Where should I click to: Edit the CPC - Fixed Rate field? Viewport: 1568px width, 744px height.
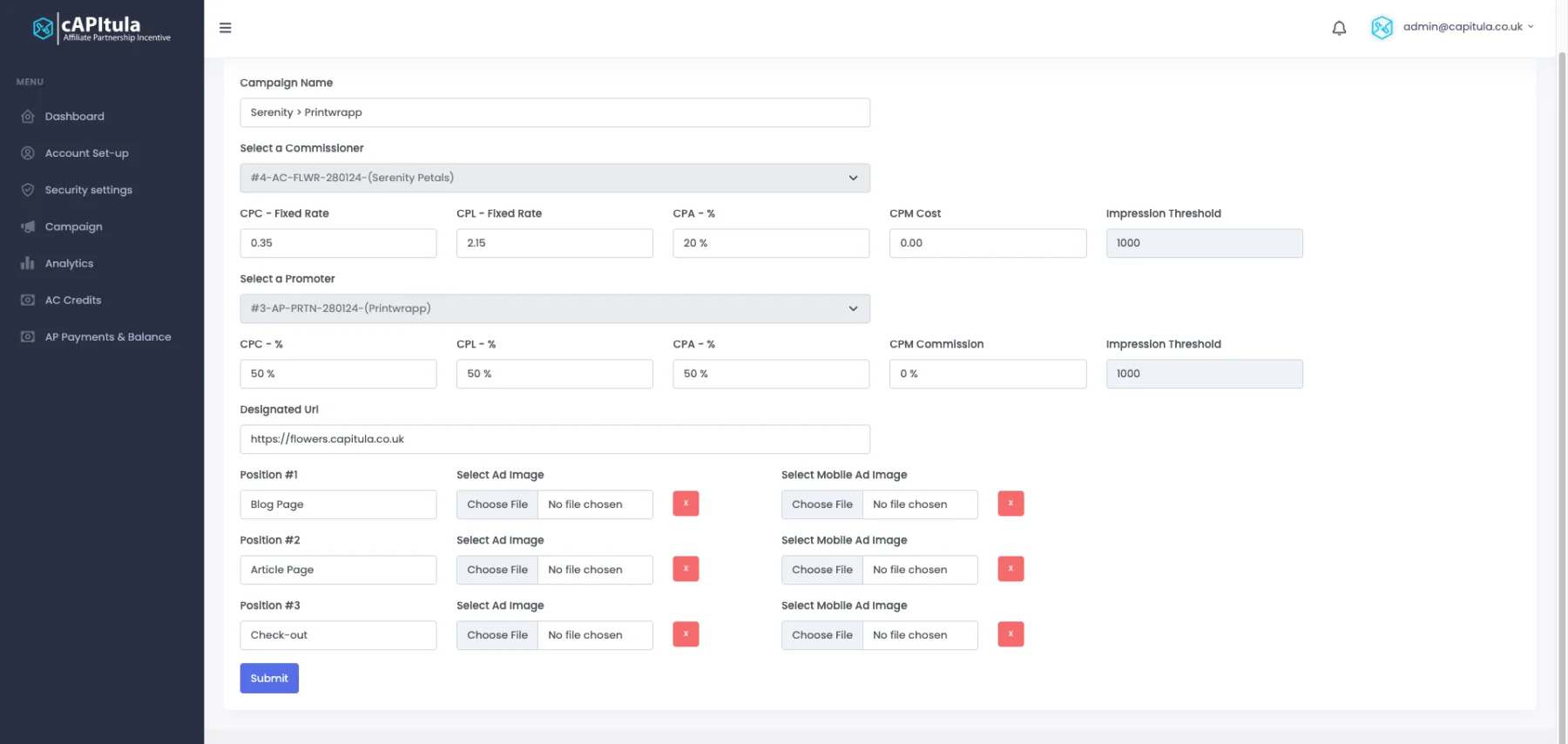(x=338, y=243)
